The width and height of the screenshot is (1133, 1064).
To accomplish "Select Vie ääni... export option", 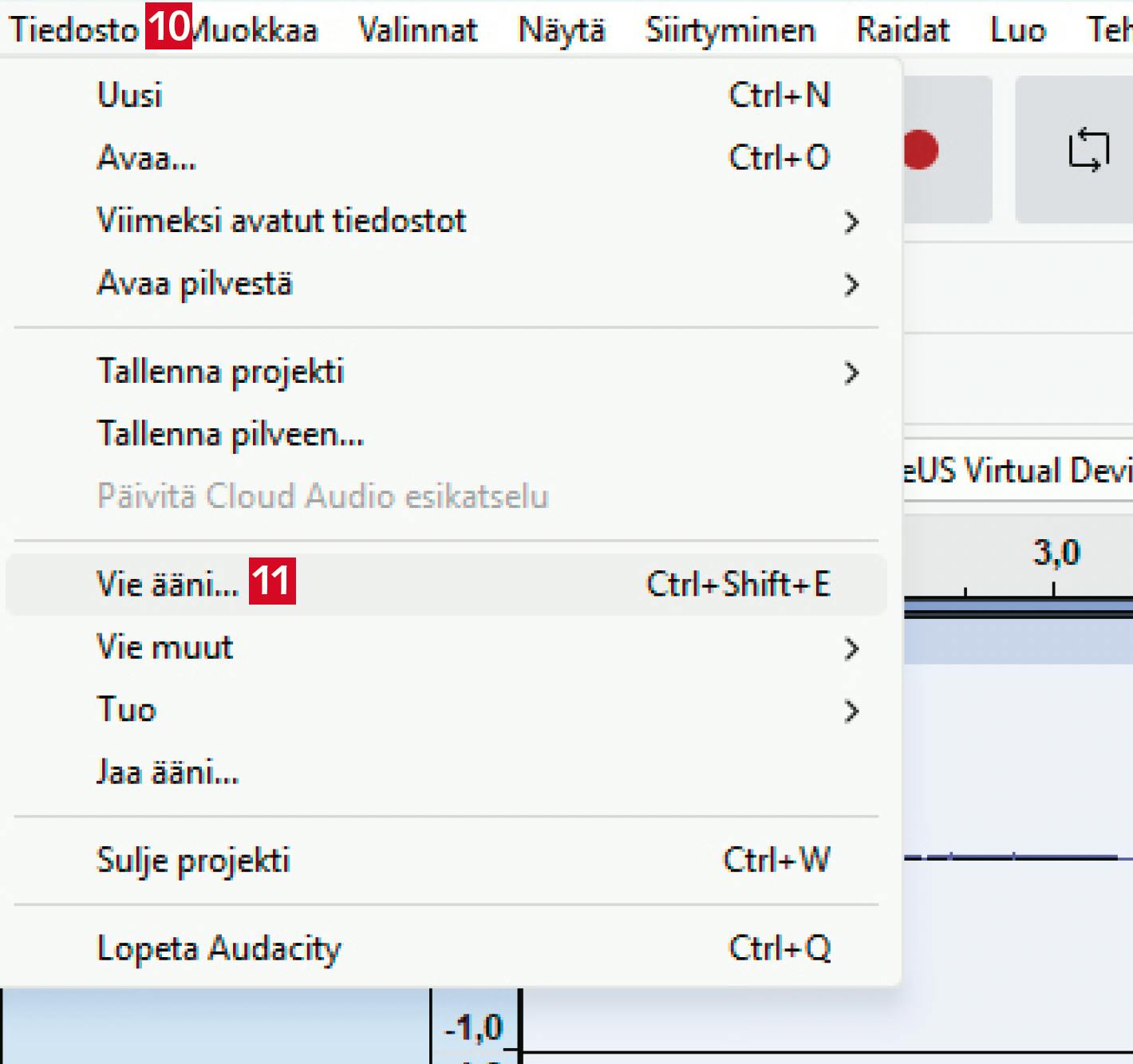I will pos(168,585).
